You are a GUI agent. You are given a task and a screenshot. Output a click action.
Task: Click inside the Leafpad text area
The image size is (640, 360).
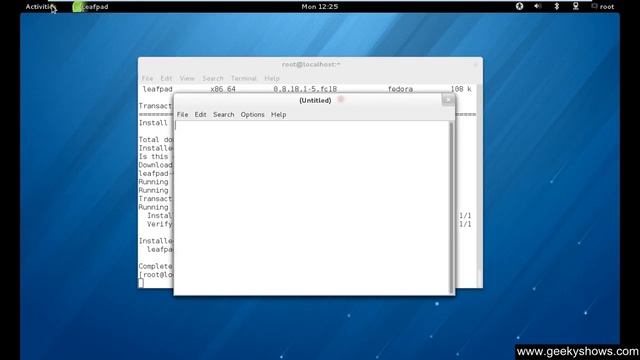311,207
